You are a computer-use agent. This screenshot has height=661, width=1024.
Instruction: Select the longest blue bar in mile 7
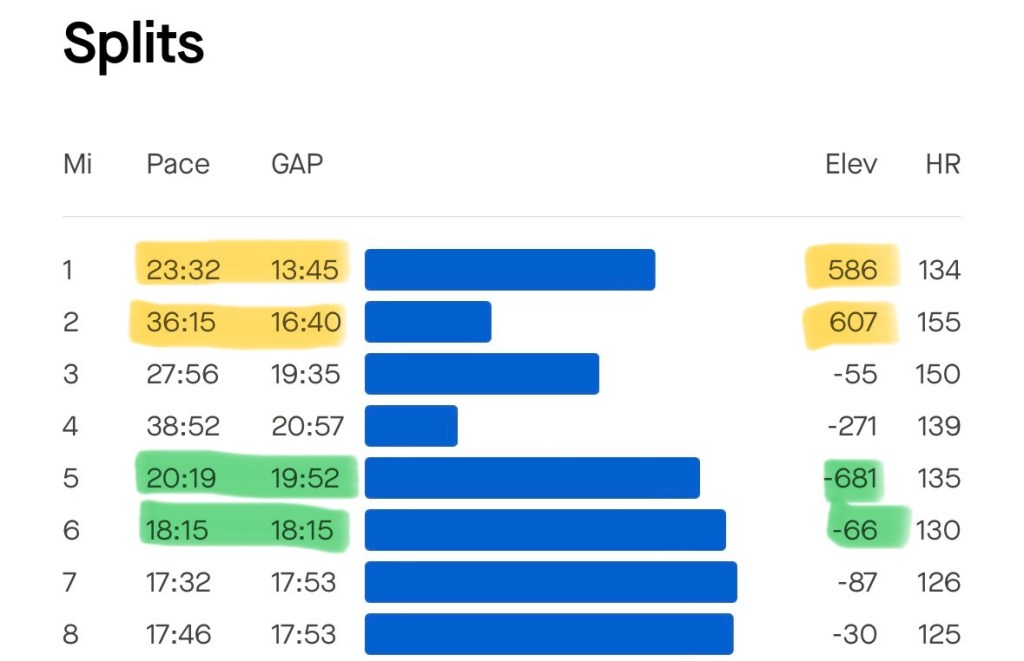(550, 582)
